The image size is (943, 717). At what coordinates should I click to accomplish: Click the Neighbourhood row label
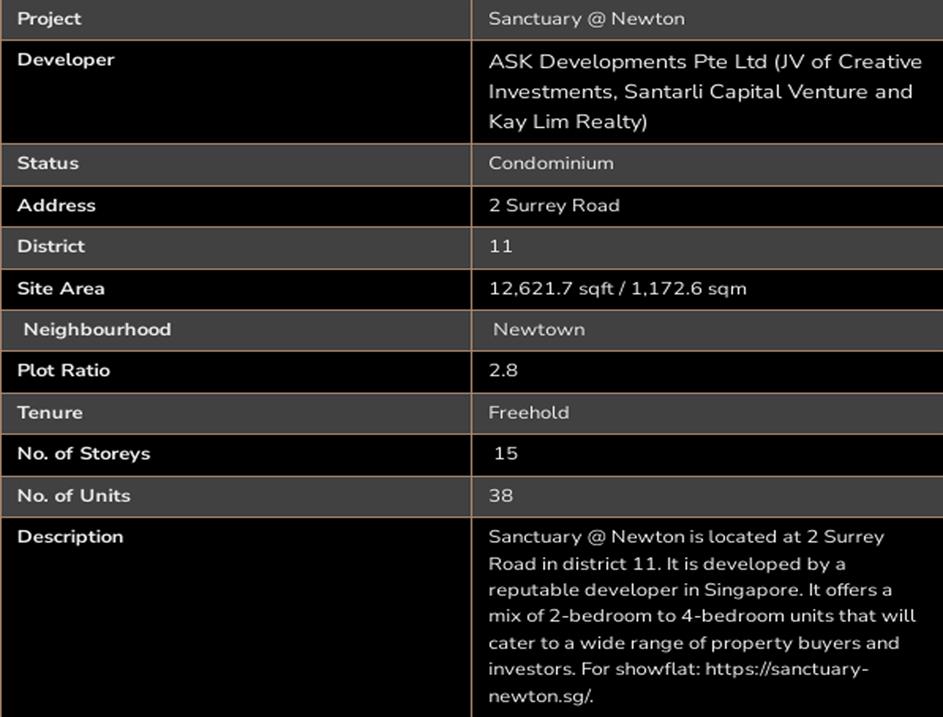(x=97, y=329)
